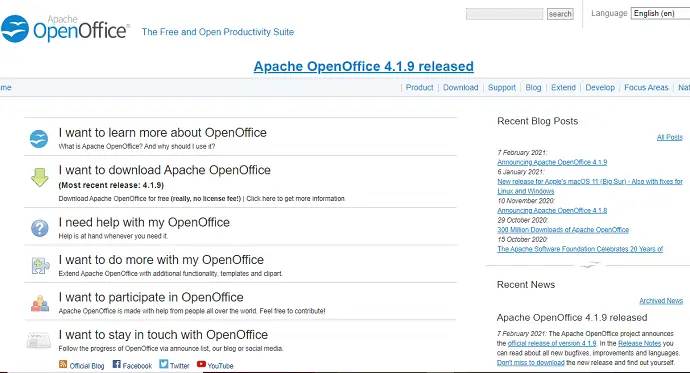This screenshot has width=690, height=373.
Task: Open the Official Blog RSS icon
Action: (x=63, y=364)
